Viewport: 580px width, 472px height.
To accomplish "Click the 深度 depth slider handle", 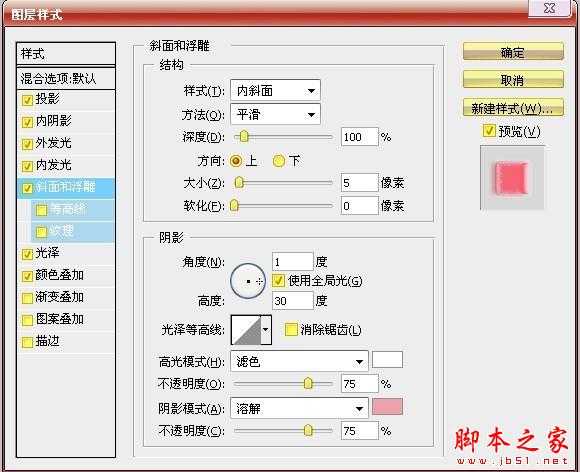I will click(243, 136).
